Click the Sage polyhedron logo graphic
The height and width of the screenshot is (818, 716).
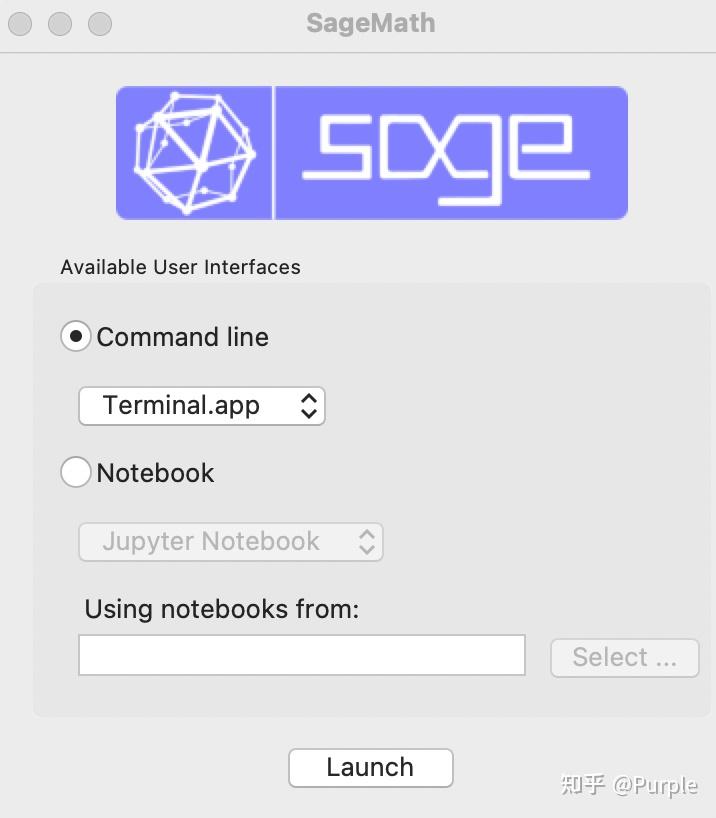(x=193, y=152)
